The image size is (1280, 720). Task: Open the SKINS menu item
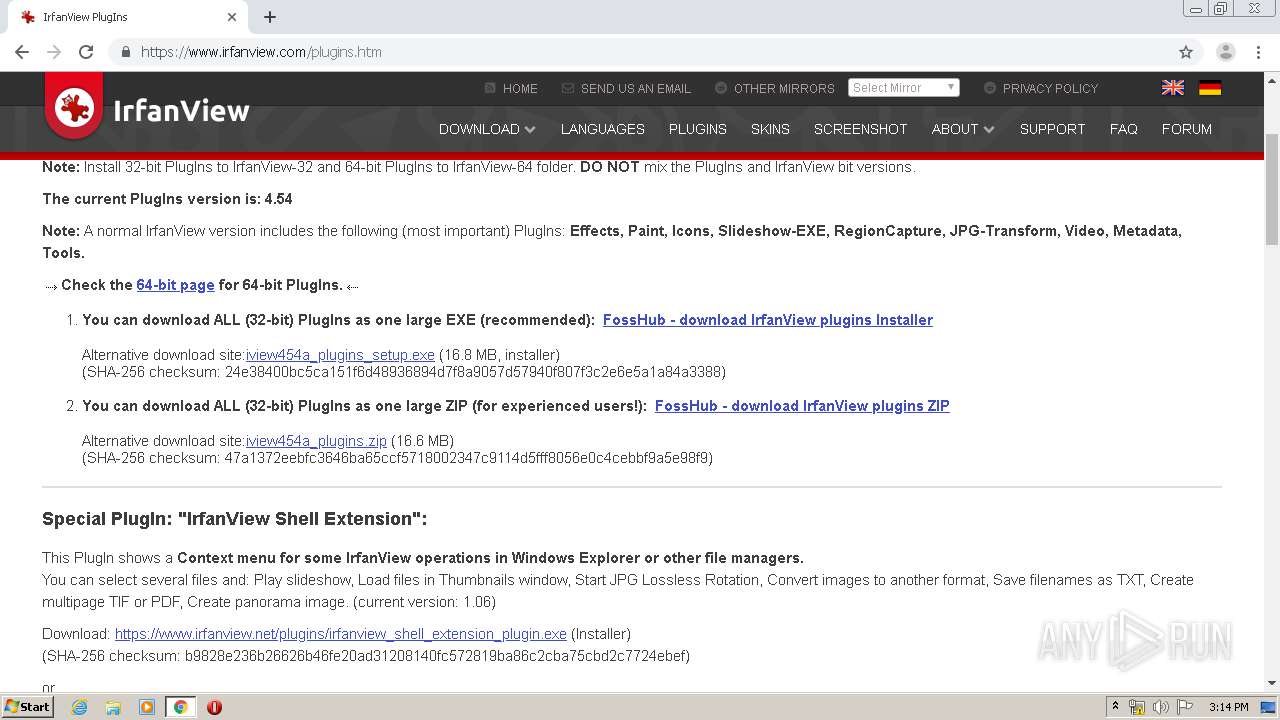pyautogui.click(x=770, y=129)
